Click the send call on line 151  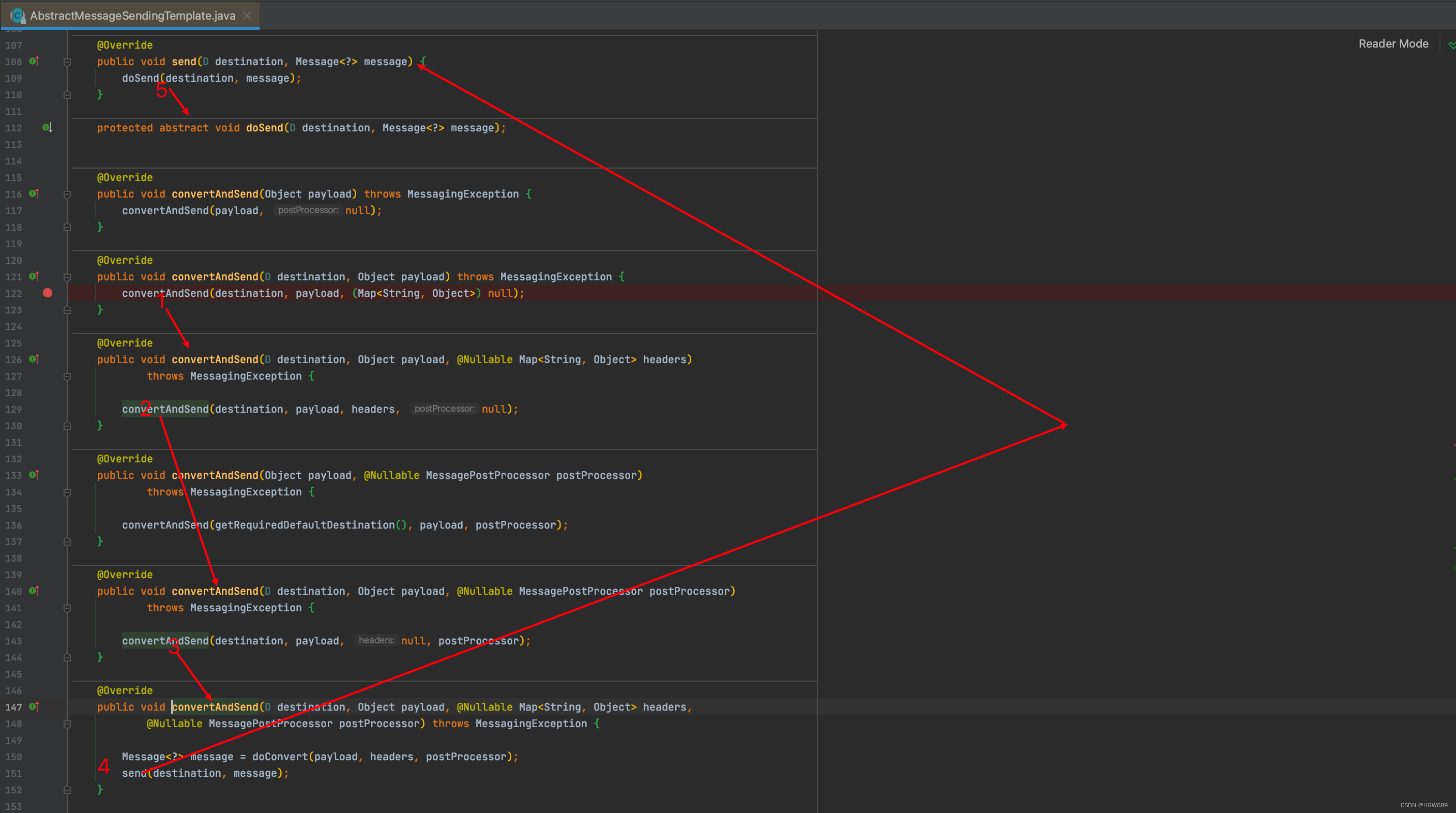134,773
